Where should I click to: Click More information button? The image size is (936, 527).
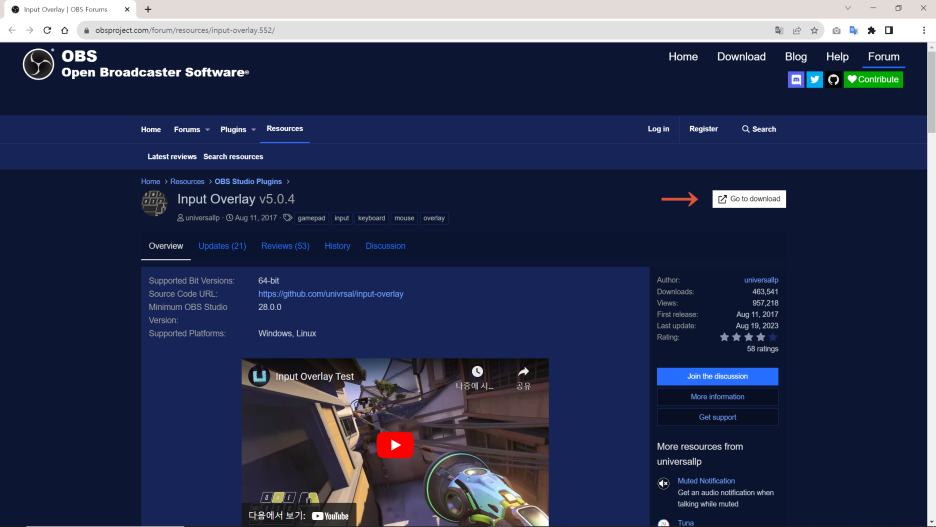pyautogui.click(x=718, y=397)
